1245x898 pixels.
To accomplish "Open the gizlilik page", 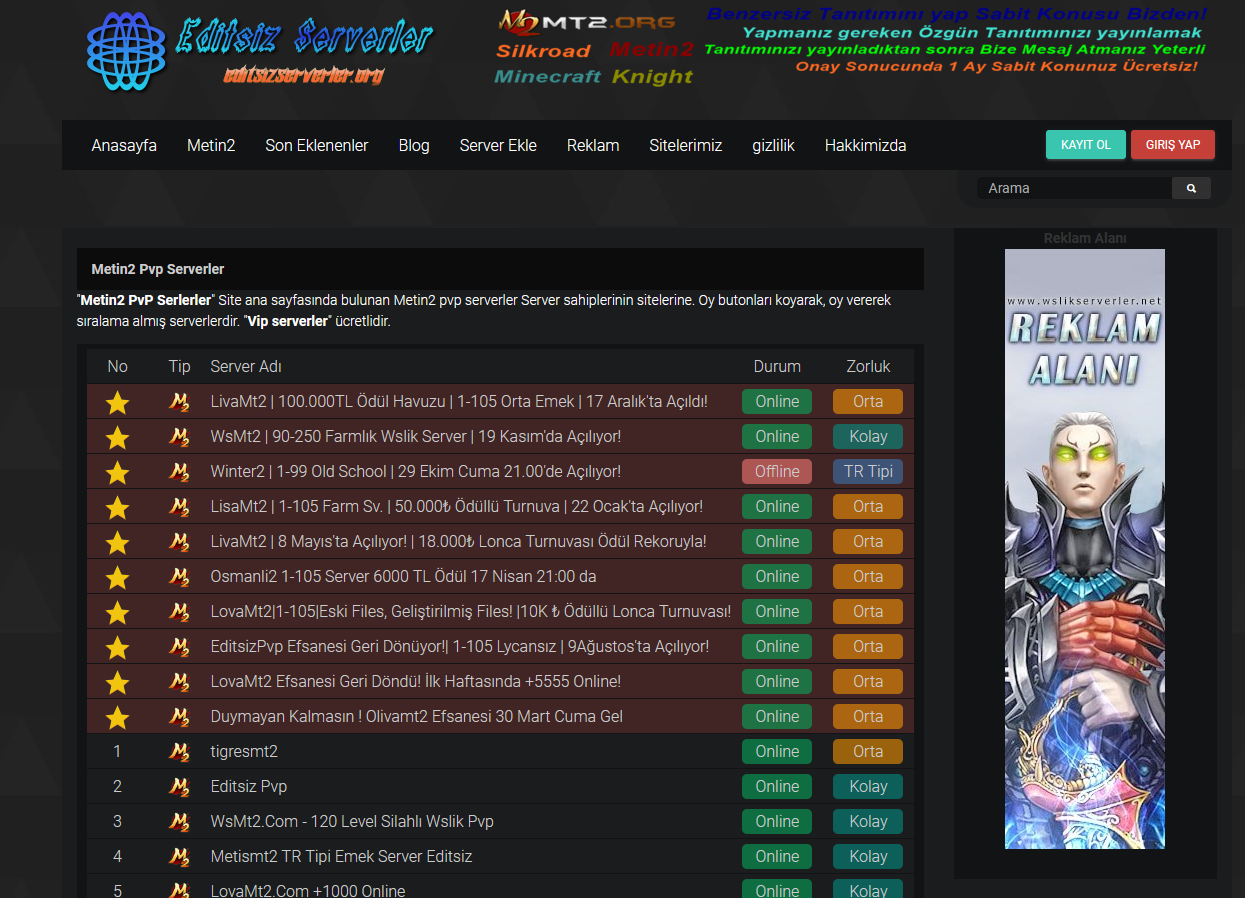I will tap(773, 145).
